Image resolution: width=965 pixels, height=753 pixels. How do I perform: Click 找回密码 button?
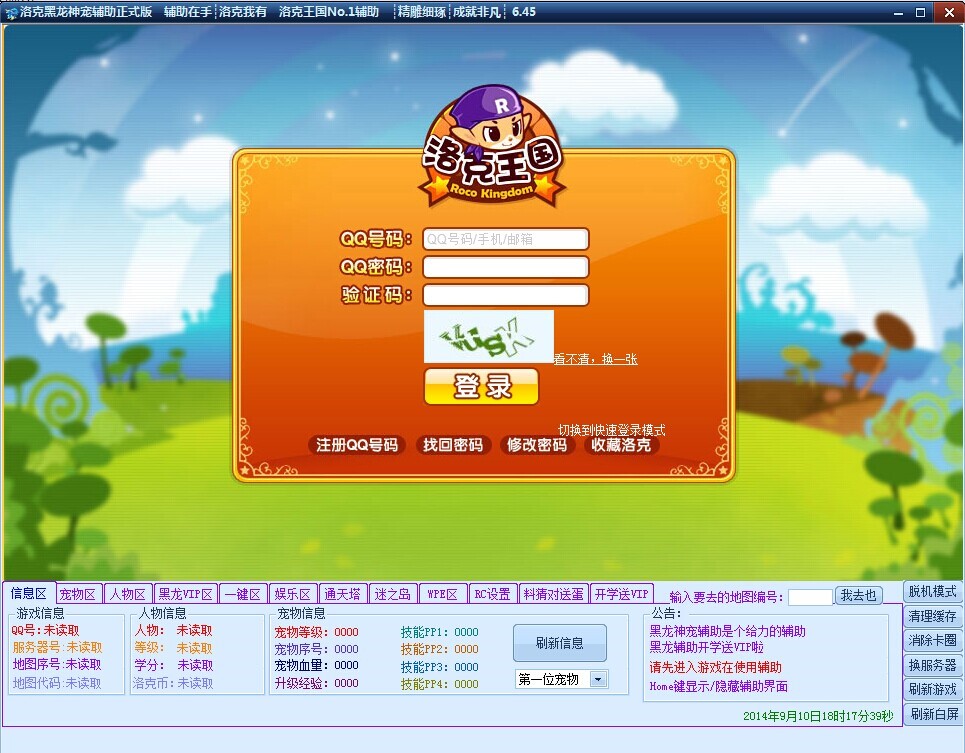click(x=453, y=445)
